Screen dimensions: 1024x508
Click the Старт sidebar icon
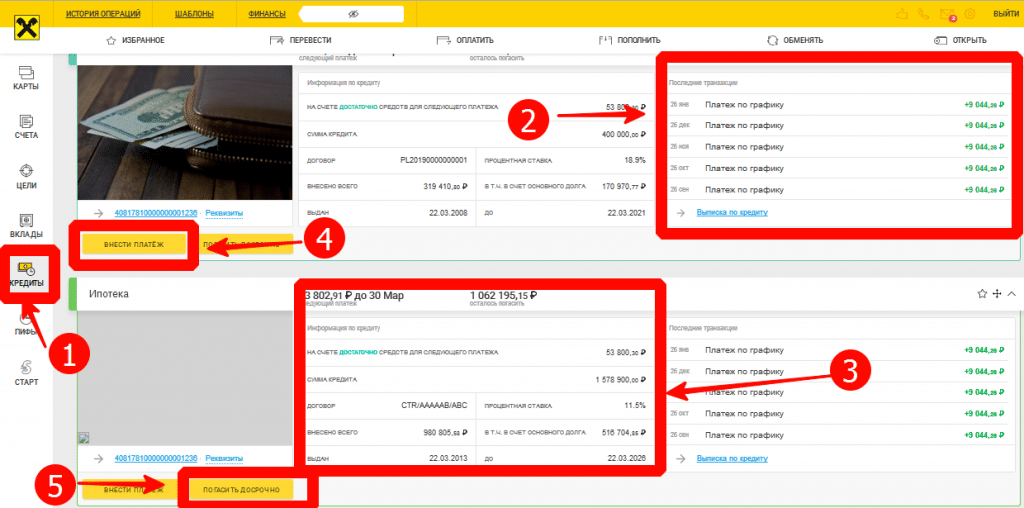pyautogui.click(x=26, y=371)
